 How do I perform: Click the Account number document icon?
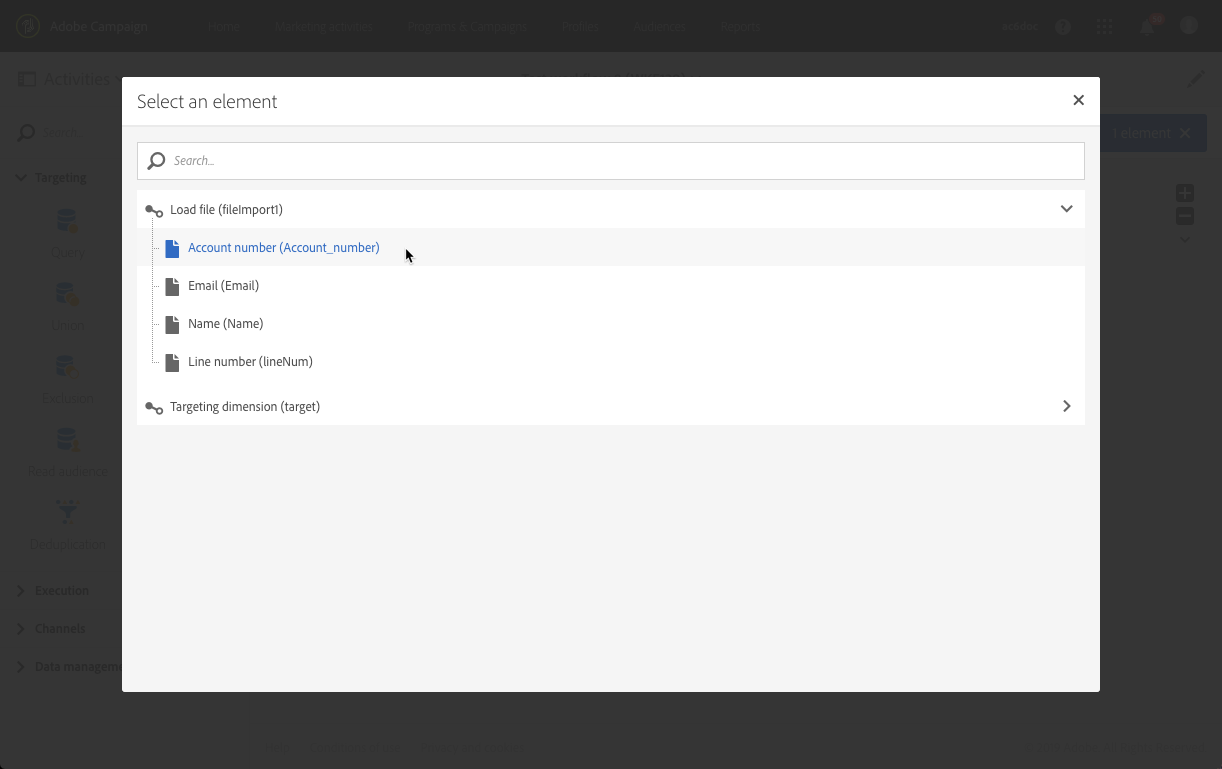pyautogui.click(x=172, y=248)
